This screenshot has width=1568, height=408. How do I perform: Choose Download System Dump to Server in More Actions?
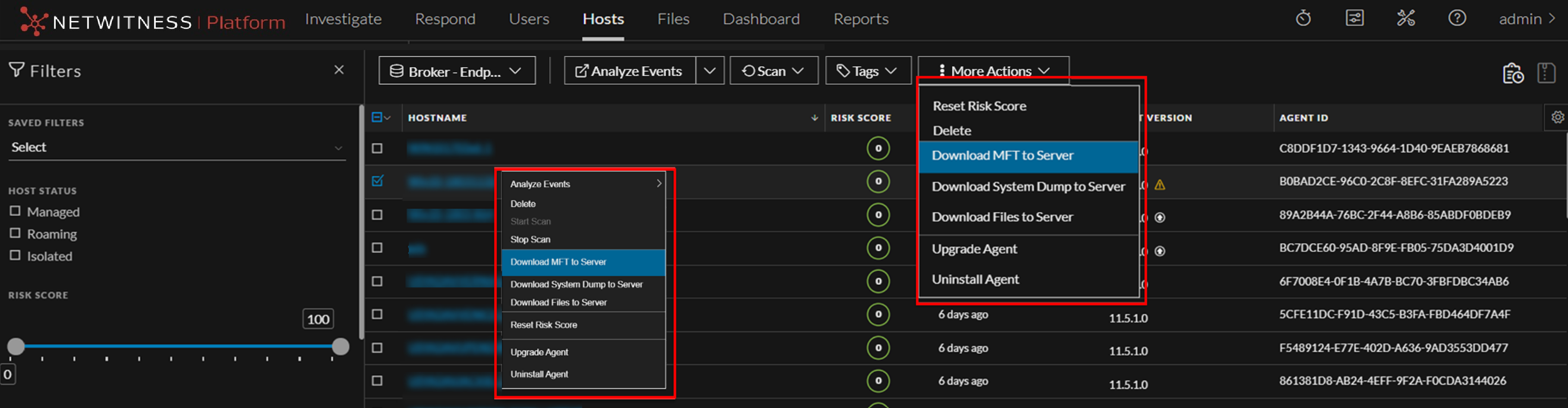click(x=1028, y=187)
